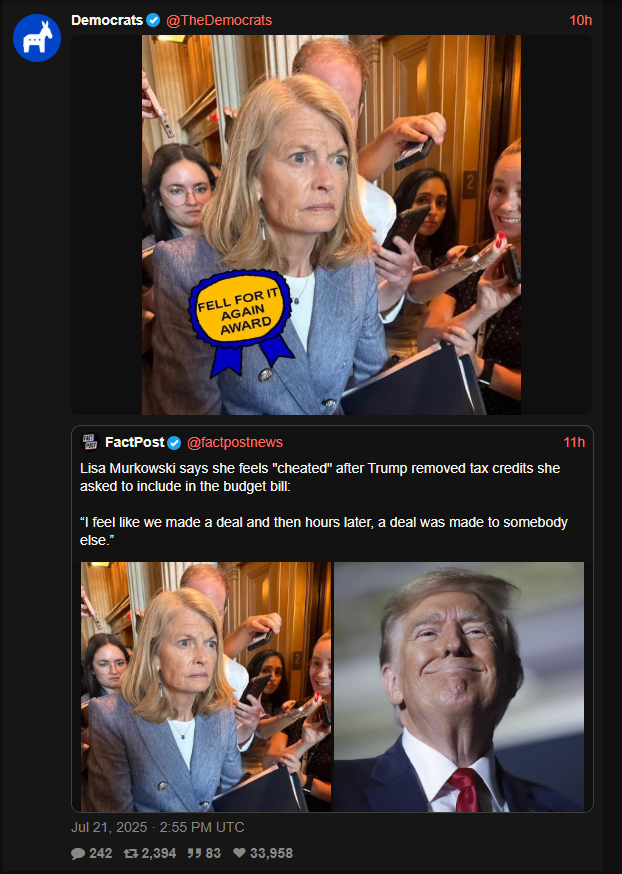Open the 11h timestamp on quoted post

pyautogui.click(x=574, y=443)
